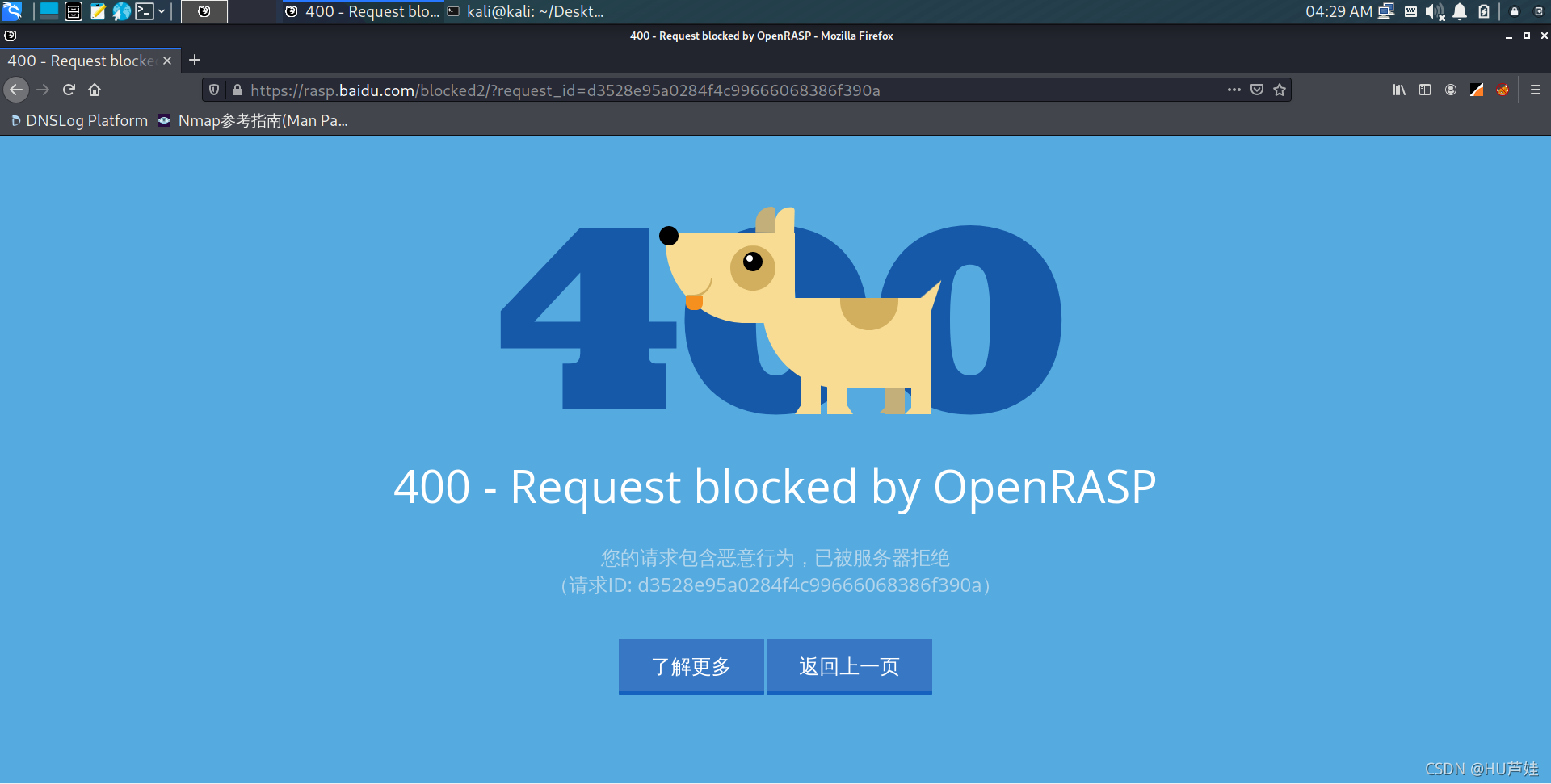The image size is (1551, 784).
Task: Toggle notifications bell in system tray
Action: (1459, 11)
